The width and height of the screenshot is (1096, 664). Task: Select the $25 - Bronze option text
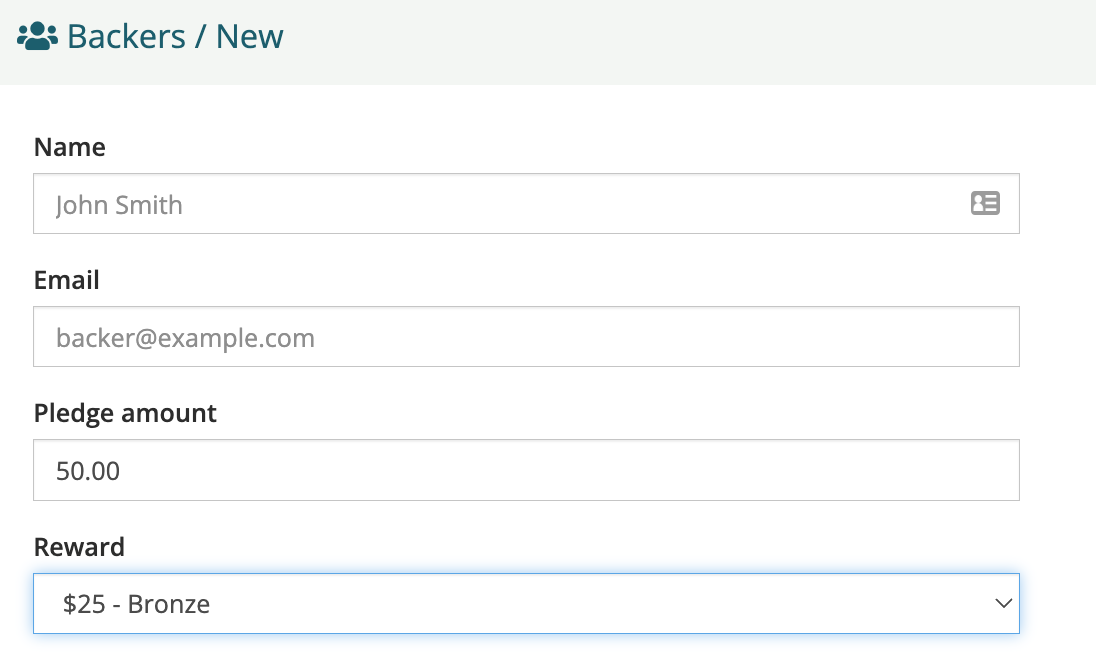click(136, 604)
